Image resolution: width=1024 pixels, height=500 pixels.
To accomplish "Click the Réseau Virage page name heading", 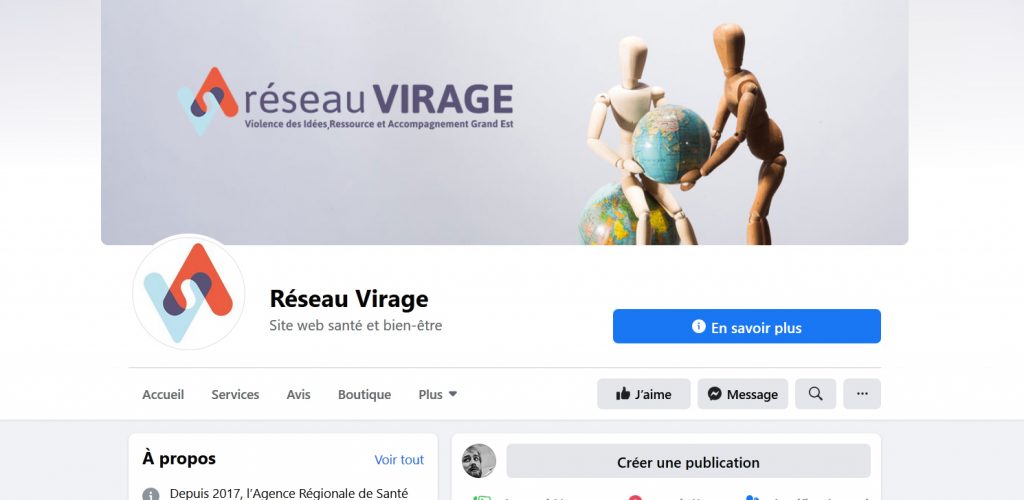I will pyautogui.click(x=349, y=299).
